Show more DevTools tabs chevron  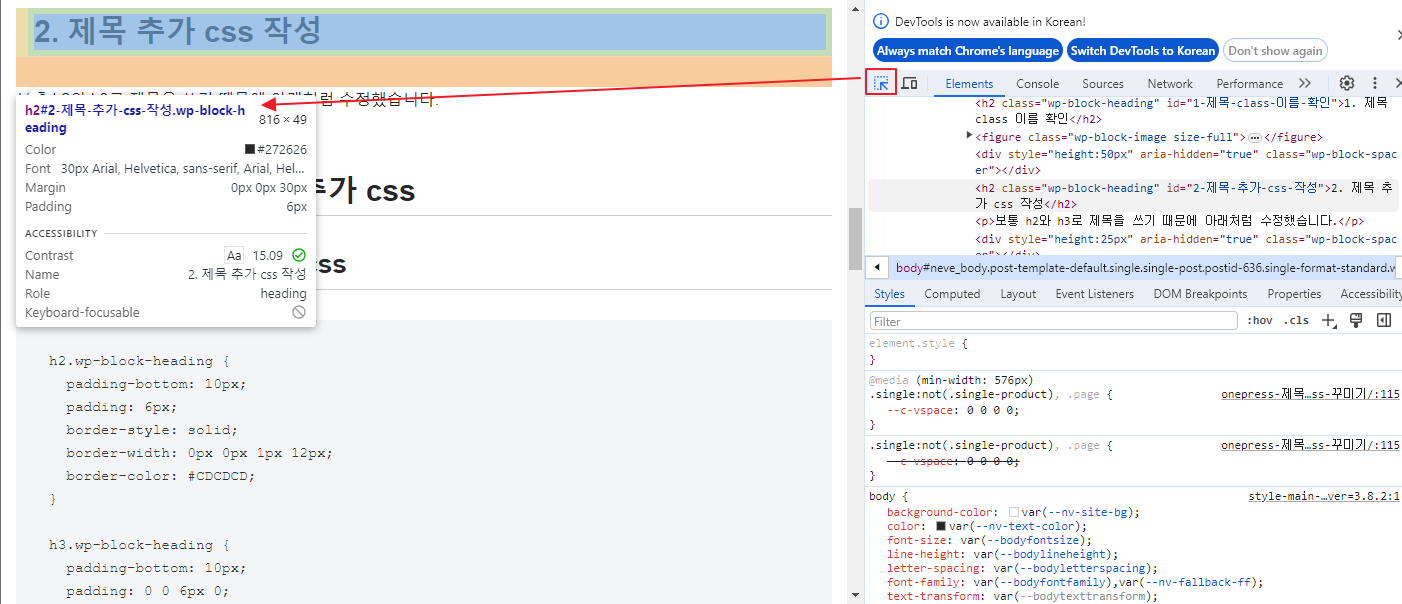pyautogui.click(x=1304, y=83)
